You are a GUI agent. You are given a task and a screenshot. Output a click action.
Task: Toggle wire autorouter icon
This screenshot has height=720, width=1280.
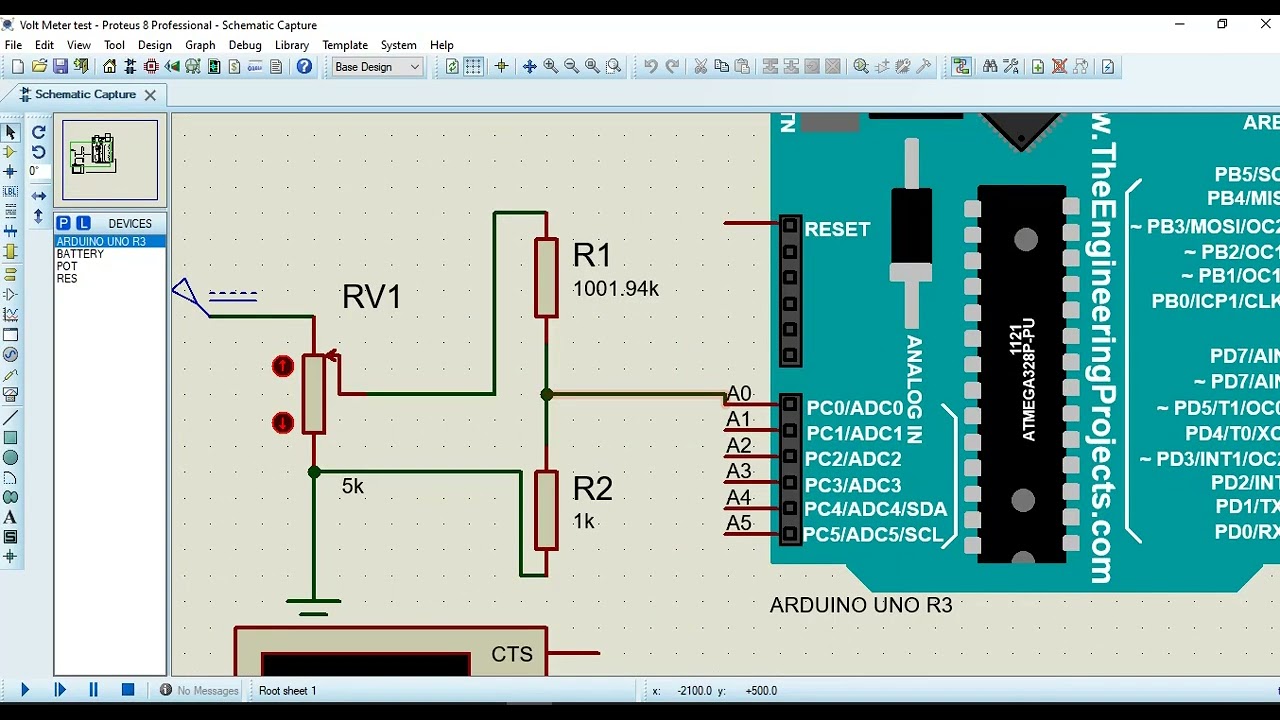click(x=961, y=67)
